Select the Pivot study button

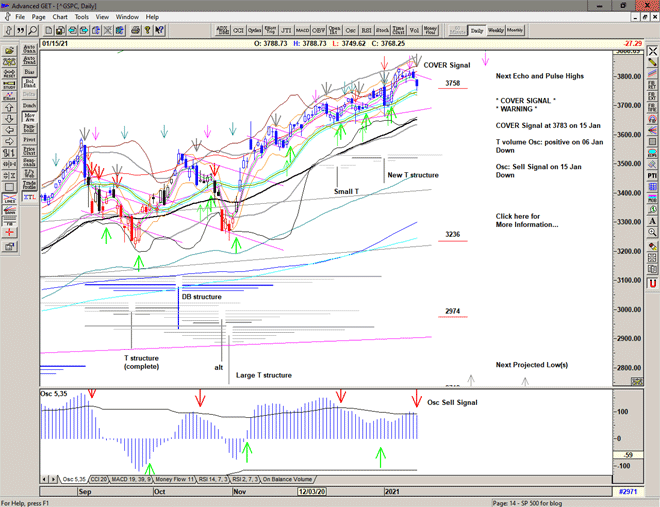[29, 139]
